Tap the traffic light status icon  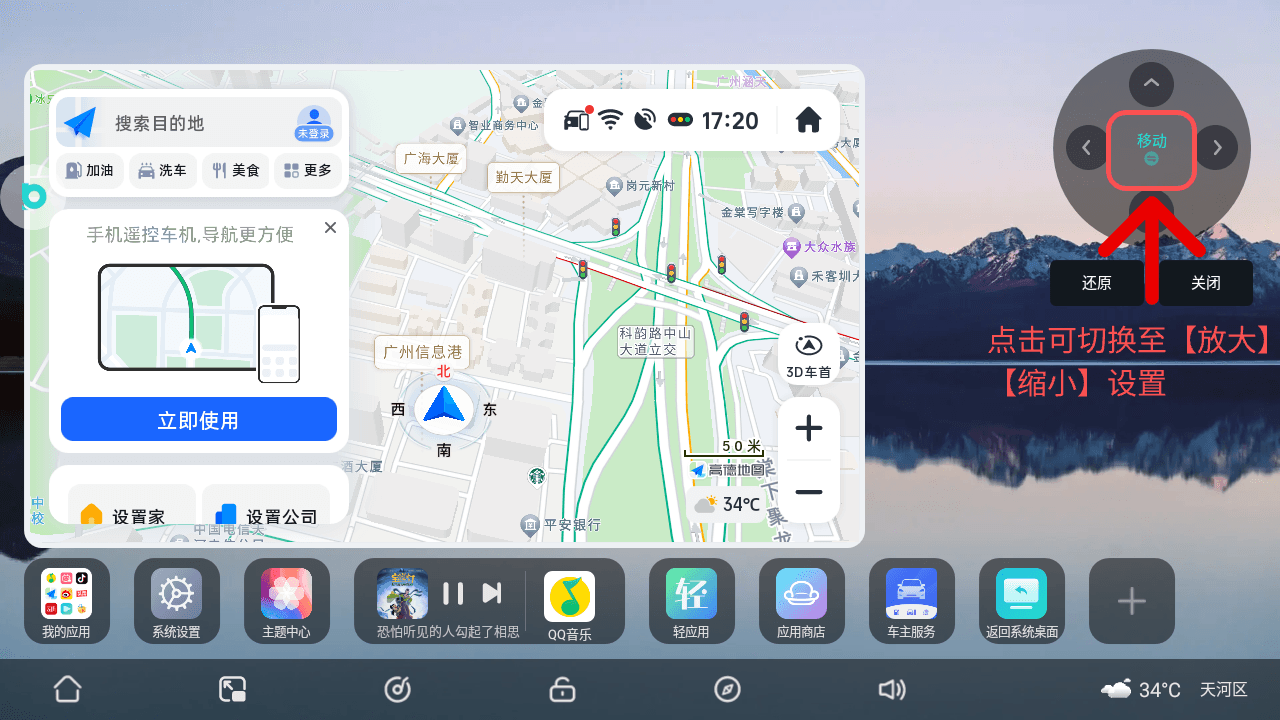coord(681,121)
